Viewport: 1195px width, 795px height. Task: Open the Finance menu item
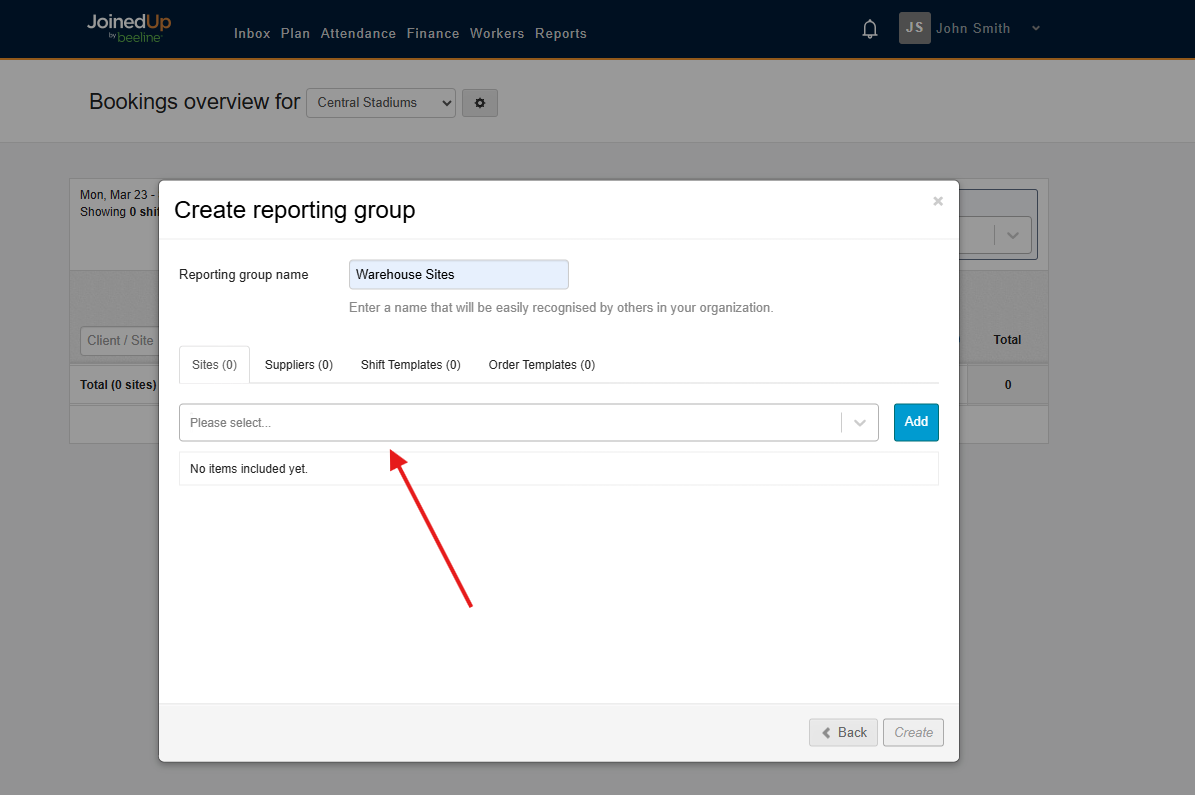[432, 33]
